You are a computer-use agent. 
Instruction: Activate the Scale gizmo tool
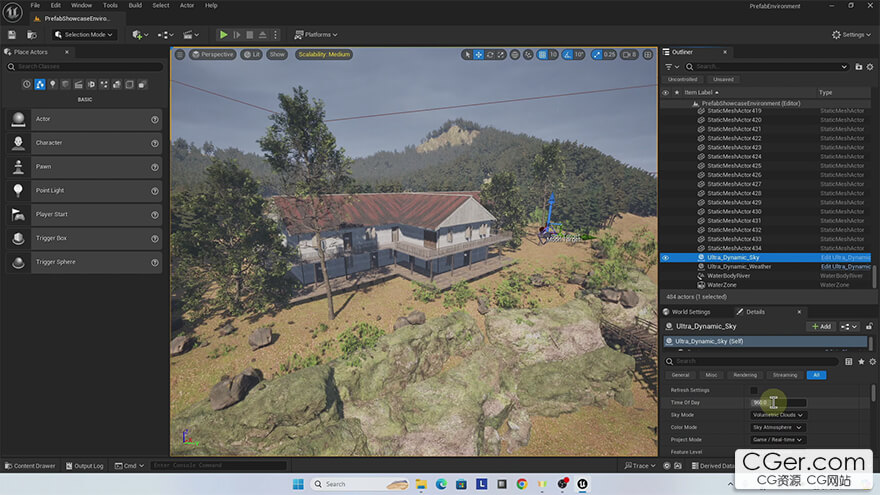click(501, 54)
